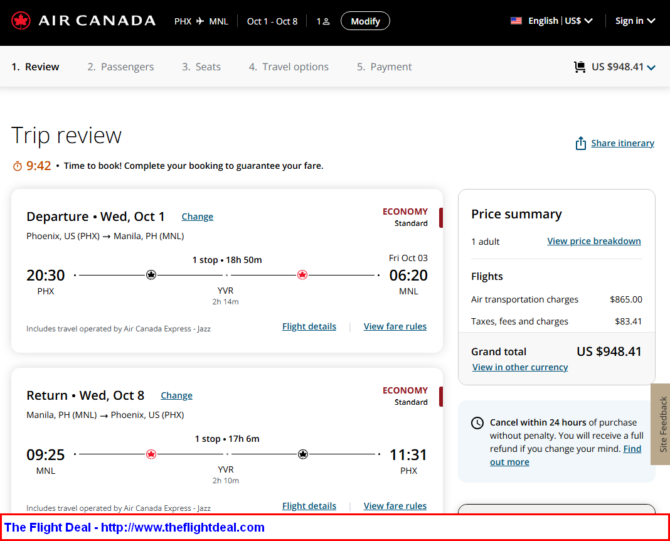Click the share itinerary upload icon

tap(580, 143)
